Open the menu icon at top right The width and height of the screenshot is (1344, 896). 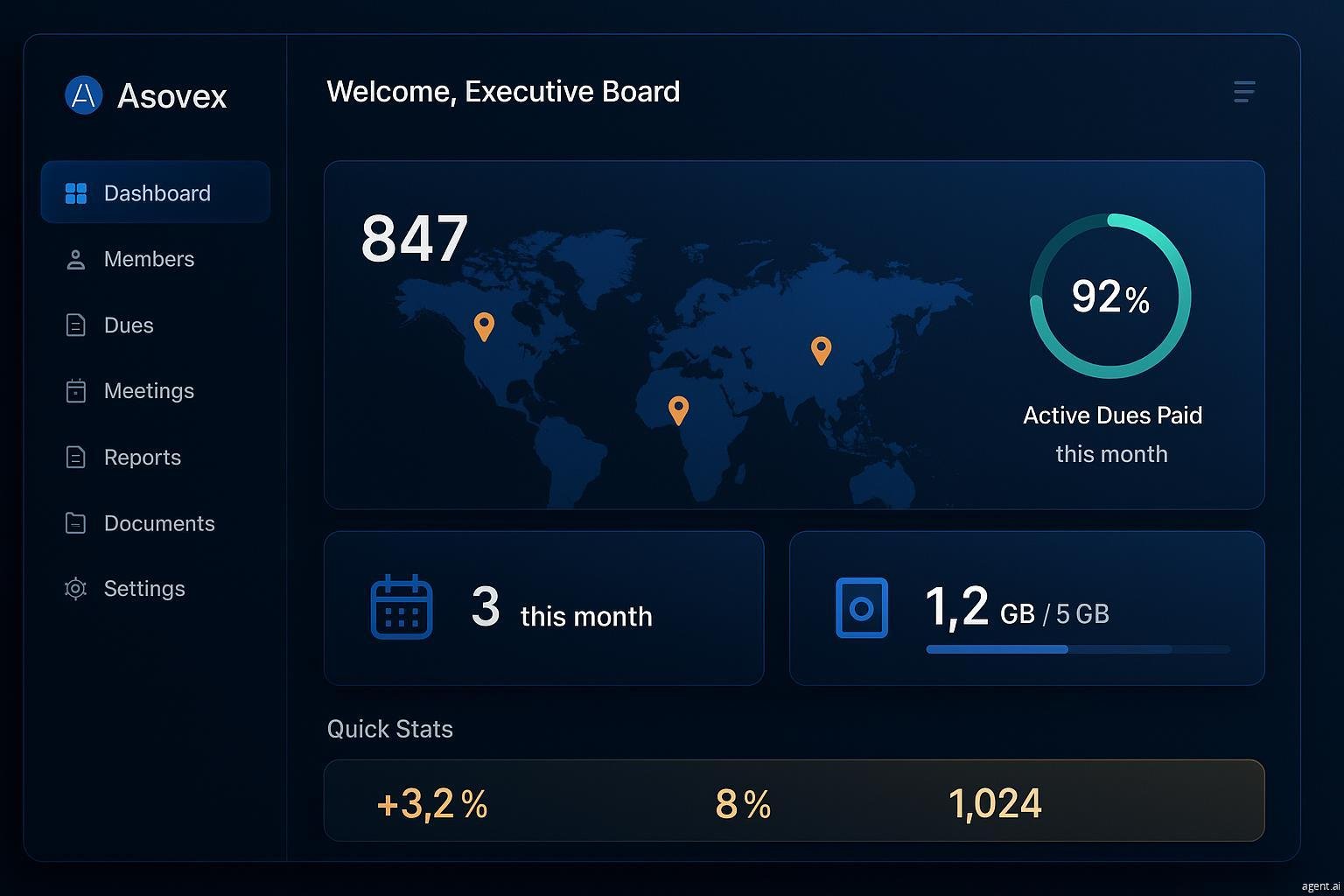point(1243,91)
